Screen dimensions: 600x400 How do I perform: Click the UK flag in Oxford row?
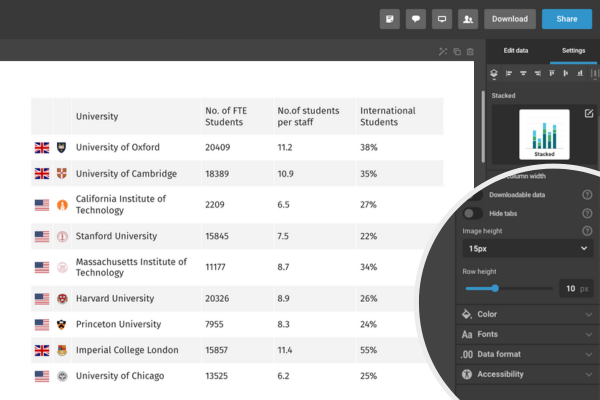coord(42,147)
